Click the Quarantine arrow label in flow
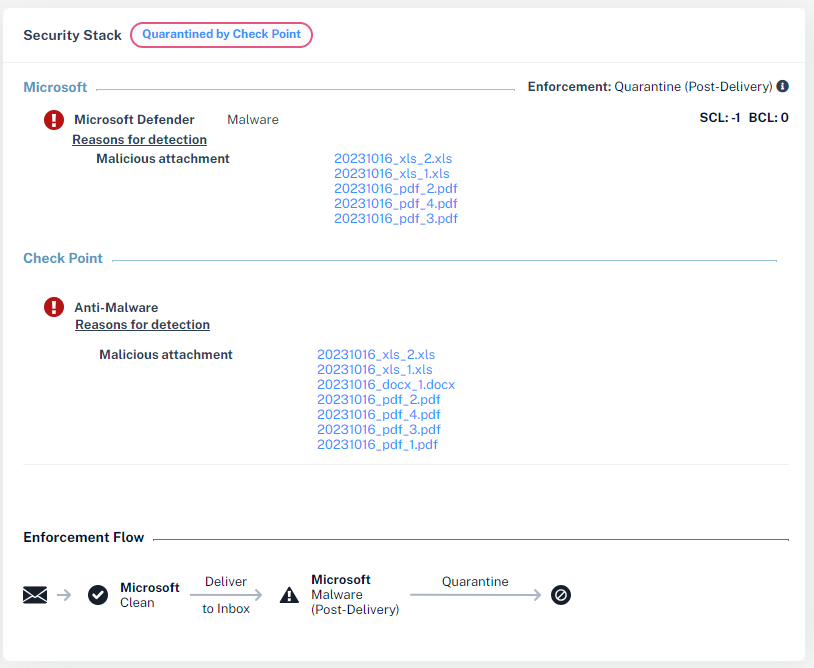 475,582
